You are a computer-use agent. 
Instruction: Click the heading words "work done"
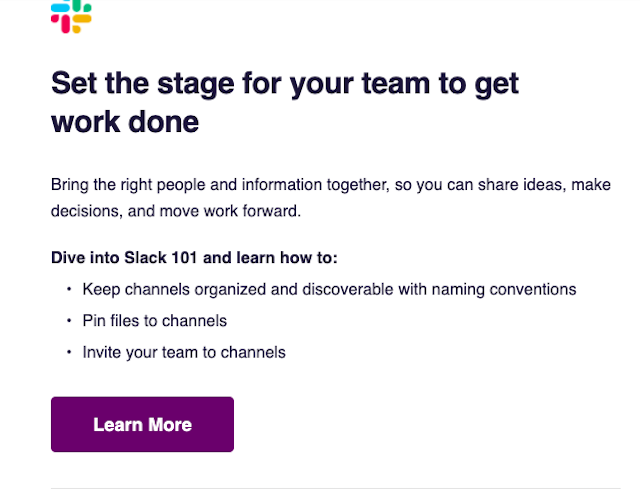pos(125,123)
